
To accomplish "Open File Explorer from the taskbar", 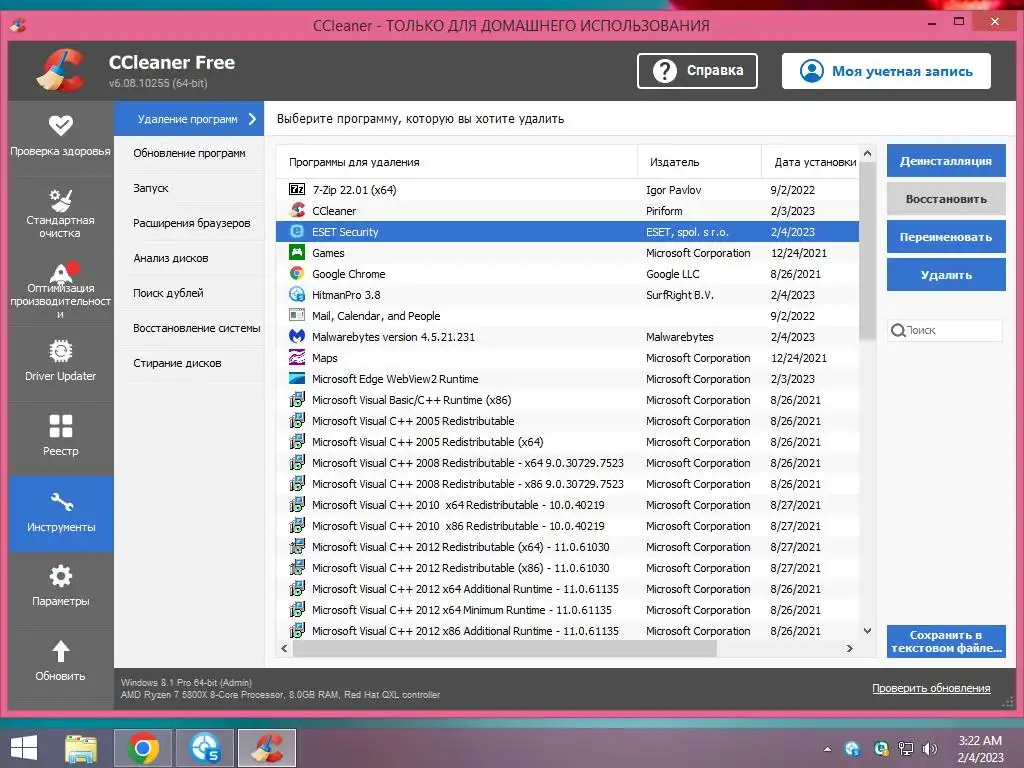I will click(82, 748).
